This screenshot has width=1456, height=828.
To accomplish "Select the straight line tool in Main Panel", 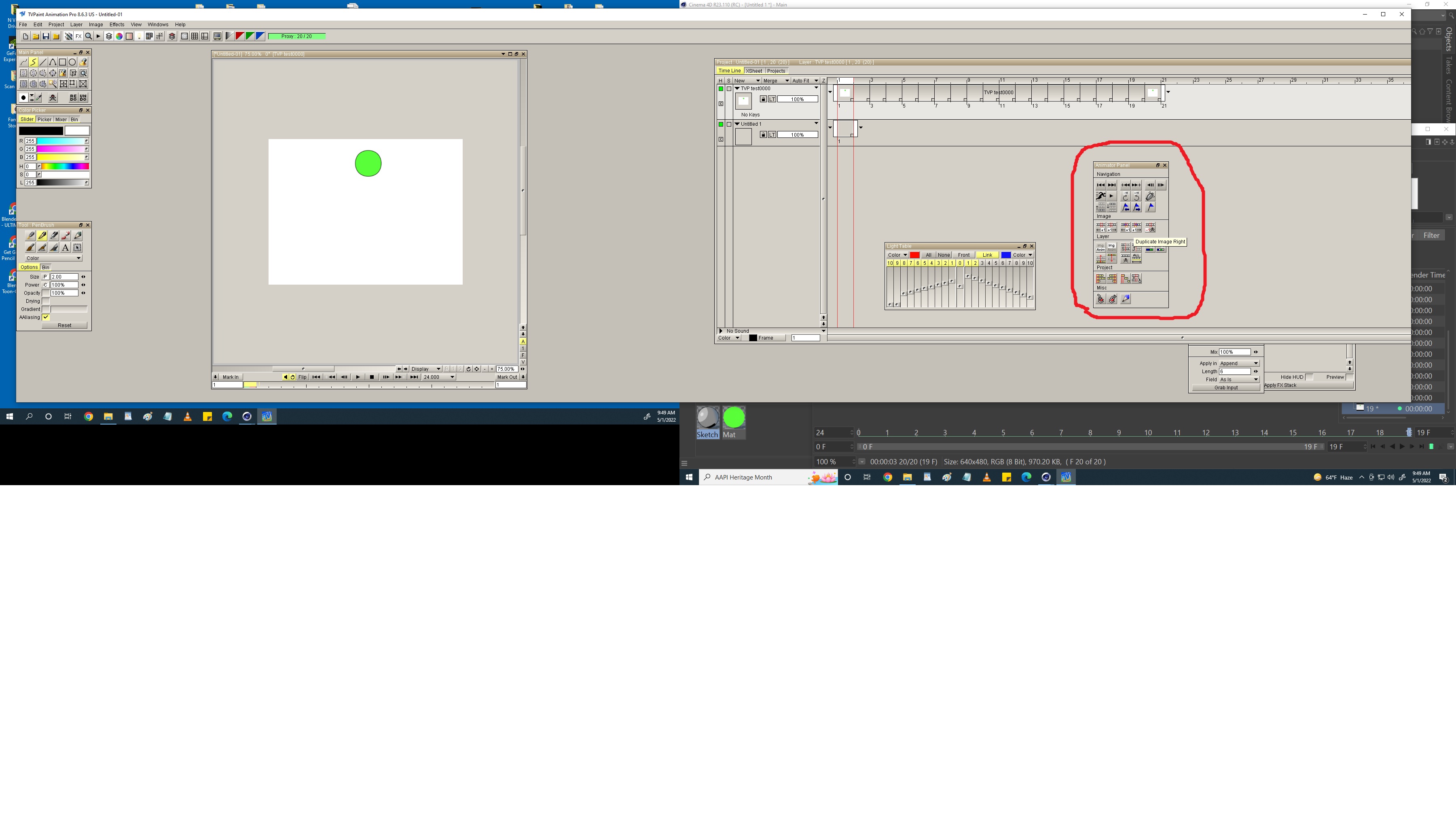I will (43, 62).
